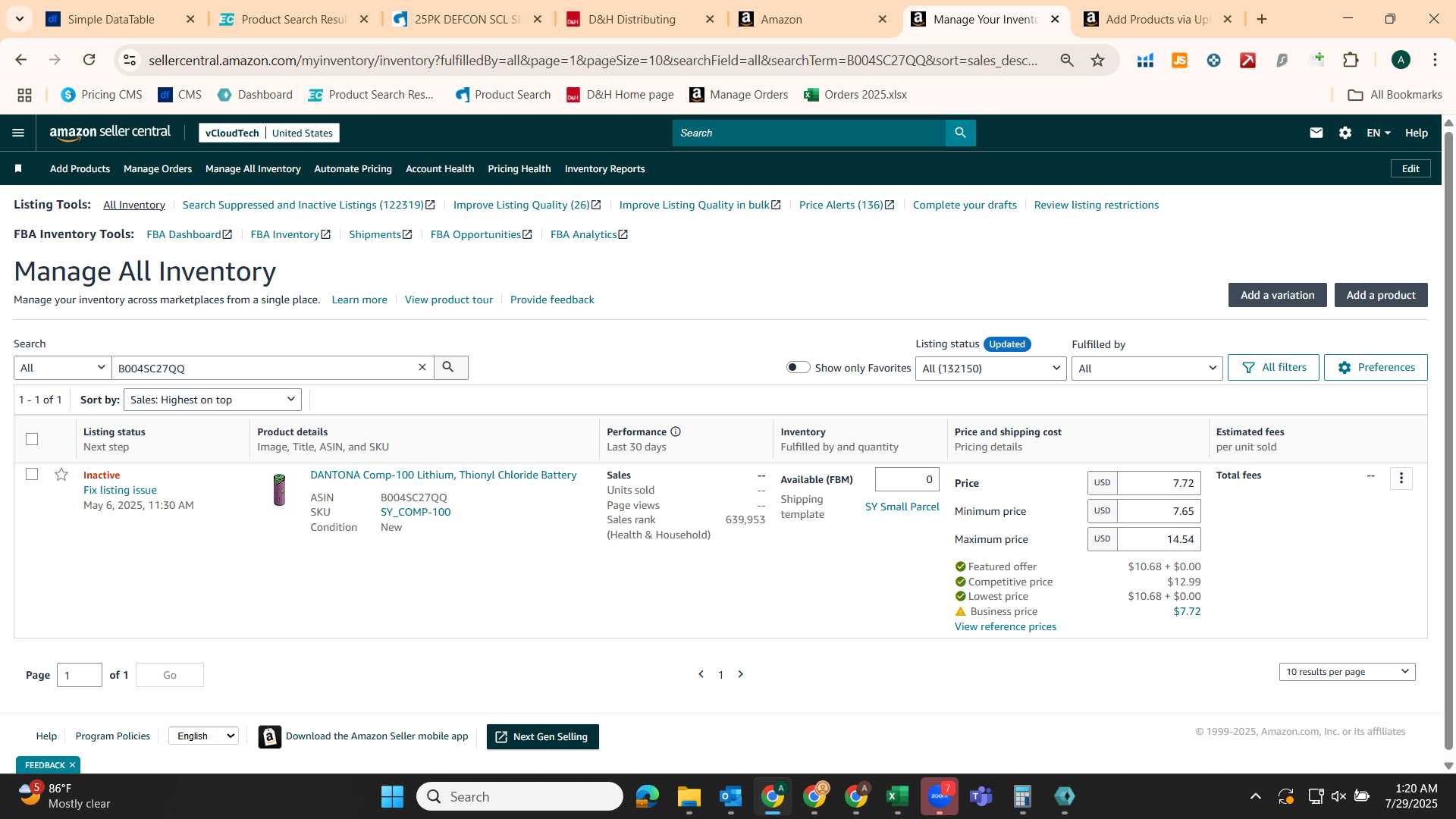Show hidden system tray icons chevron
This screenshot has width=1456, height=819.
coord(1255,796)
